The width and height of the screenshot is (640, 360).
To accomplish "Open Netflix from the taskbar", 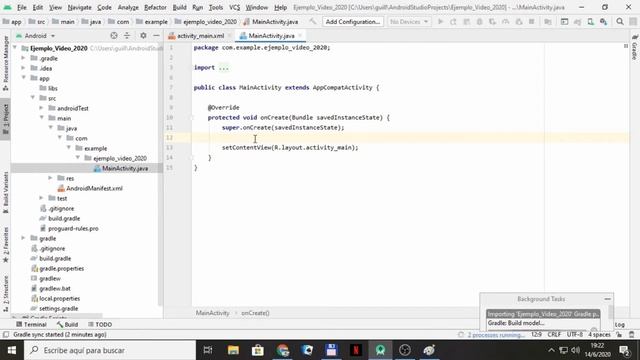I will 356,350.
